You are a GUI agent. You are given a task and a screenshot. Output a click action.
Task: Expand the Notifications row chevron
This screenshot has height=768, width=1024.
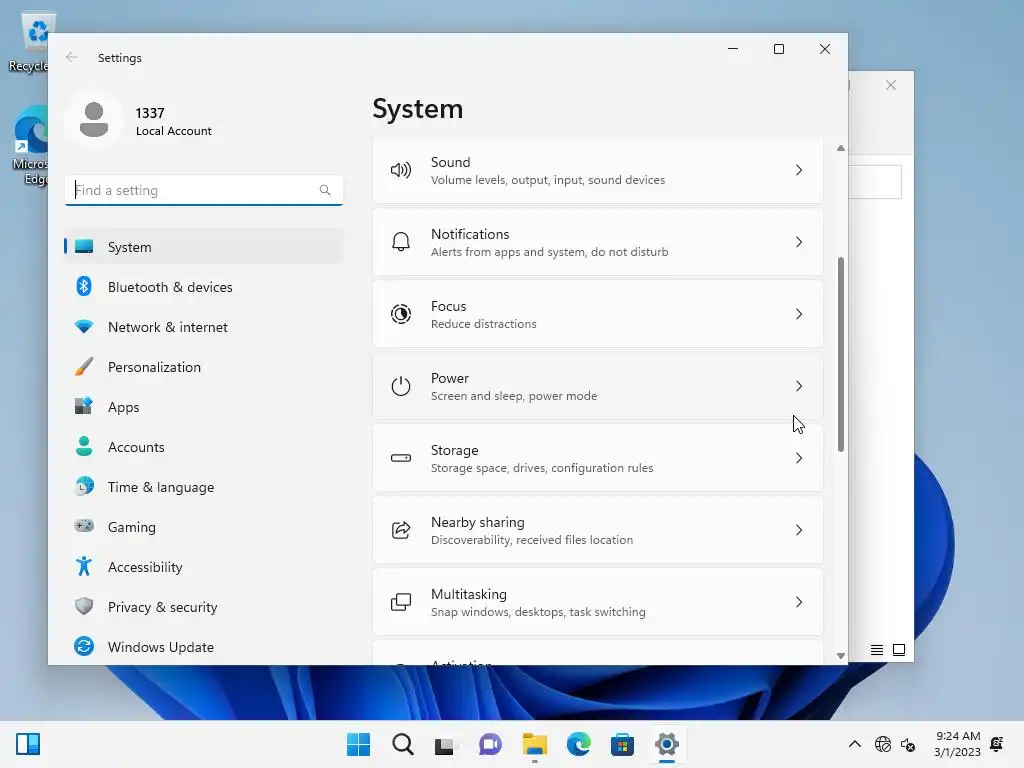tap(799, 242)
